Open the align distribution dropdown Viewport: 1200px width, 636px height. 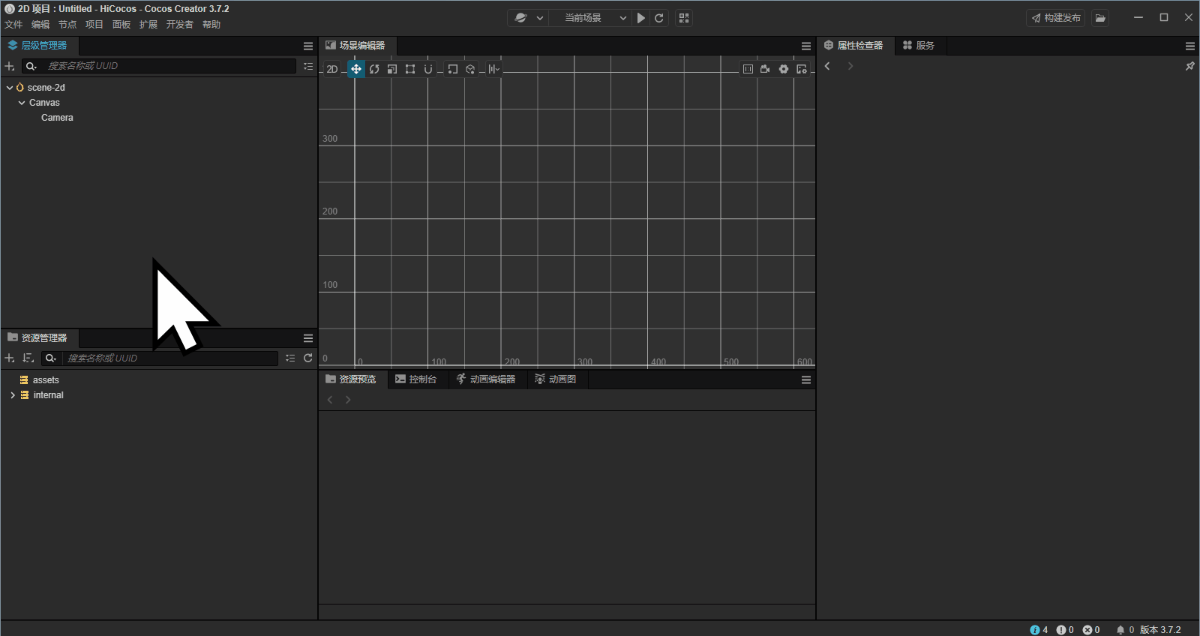click(x=494, y=69)
